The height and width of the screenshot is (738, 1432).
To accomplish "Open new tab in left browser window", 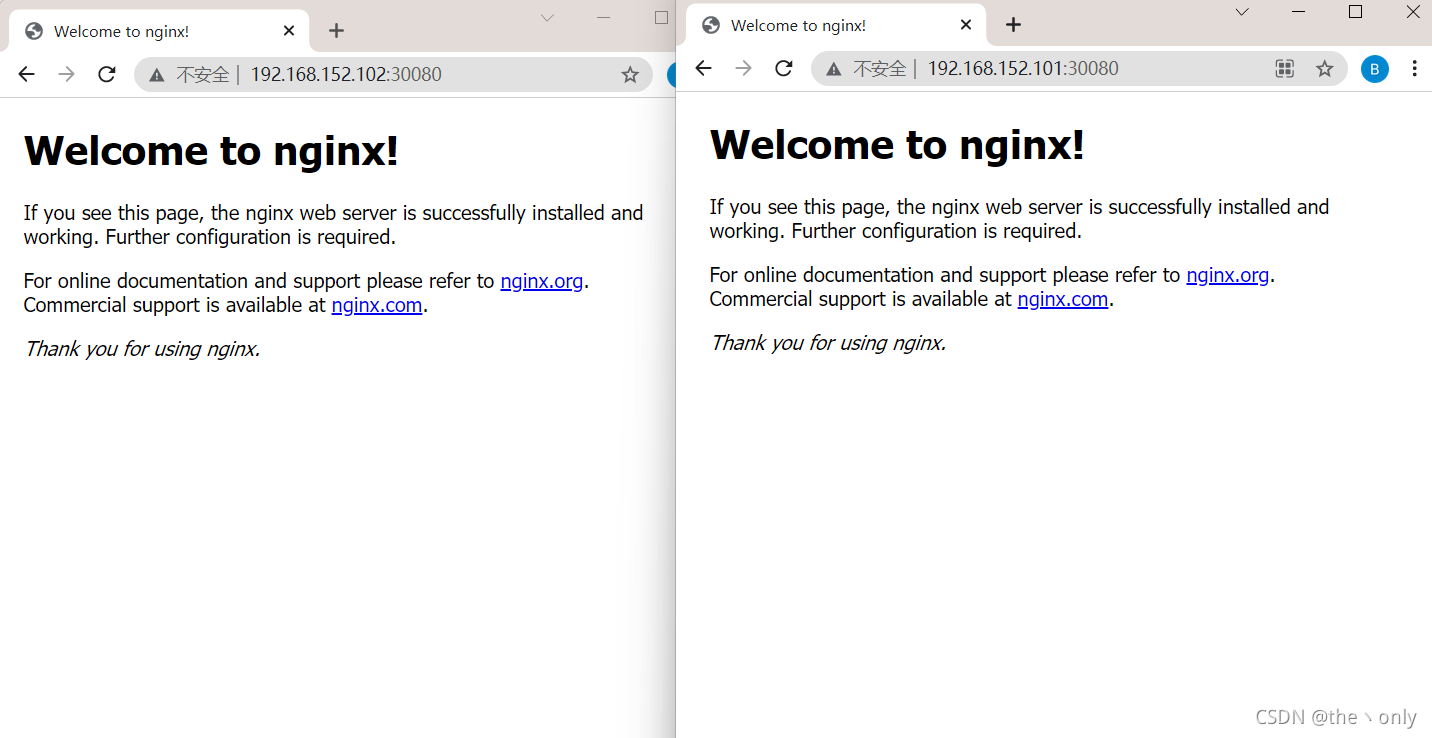I will click(336, 30).
